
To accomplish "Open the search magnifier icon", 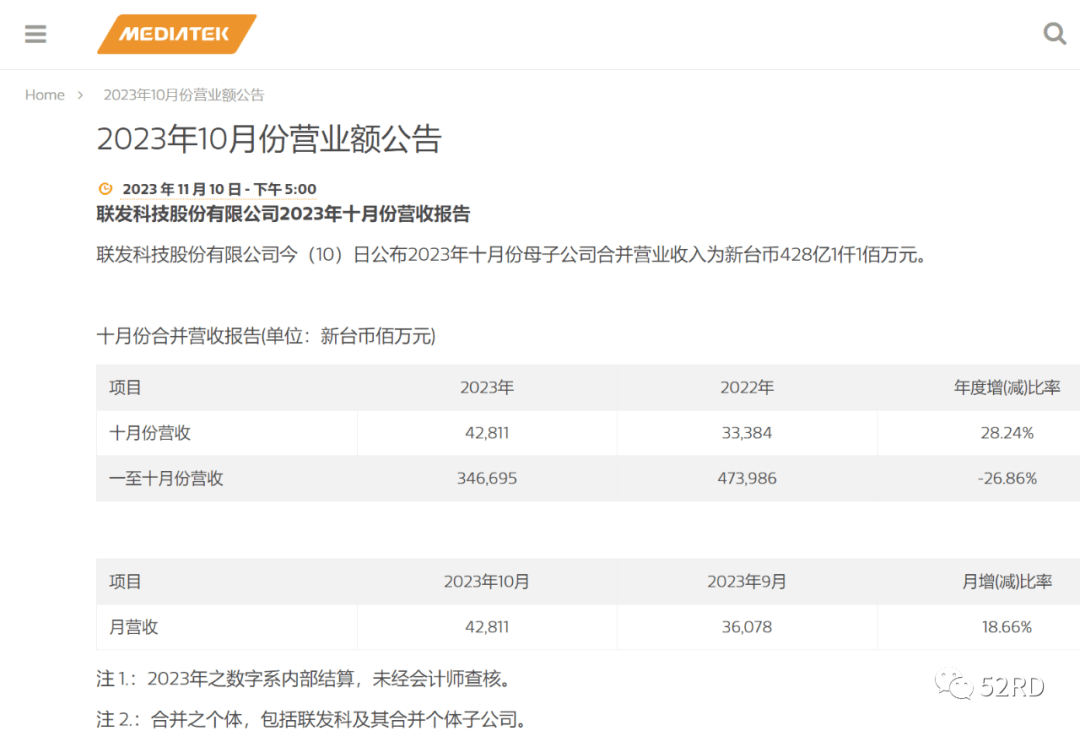I will (x=1054, y=34).
